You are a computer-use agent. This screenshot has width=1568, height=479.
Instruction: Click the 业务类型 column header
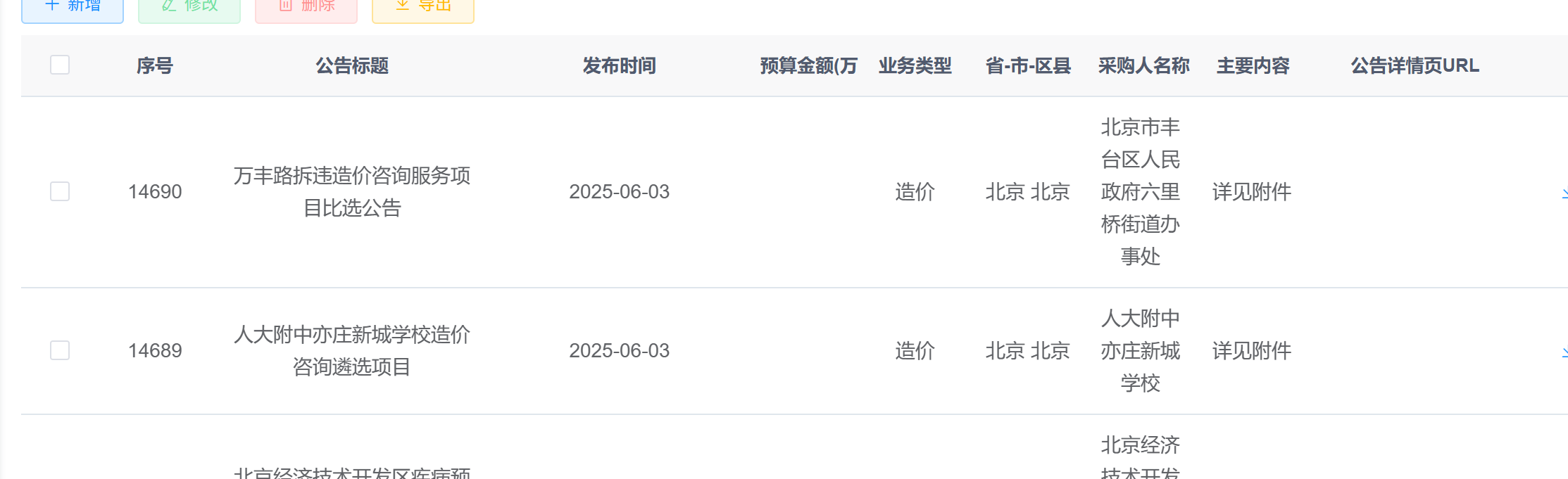[x=915, y=66]
